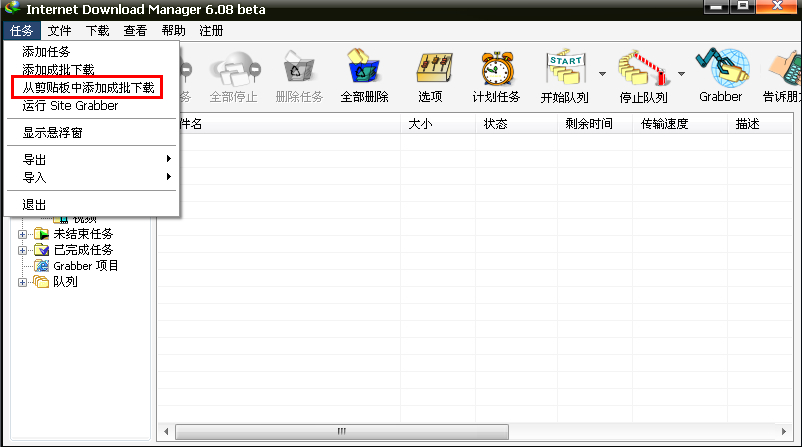Click the 告诉朋友 phone icon
The width and height of the screenshot is (802, 447).
[x=782, y=77]
